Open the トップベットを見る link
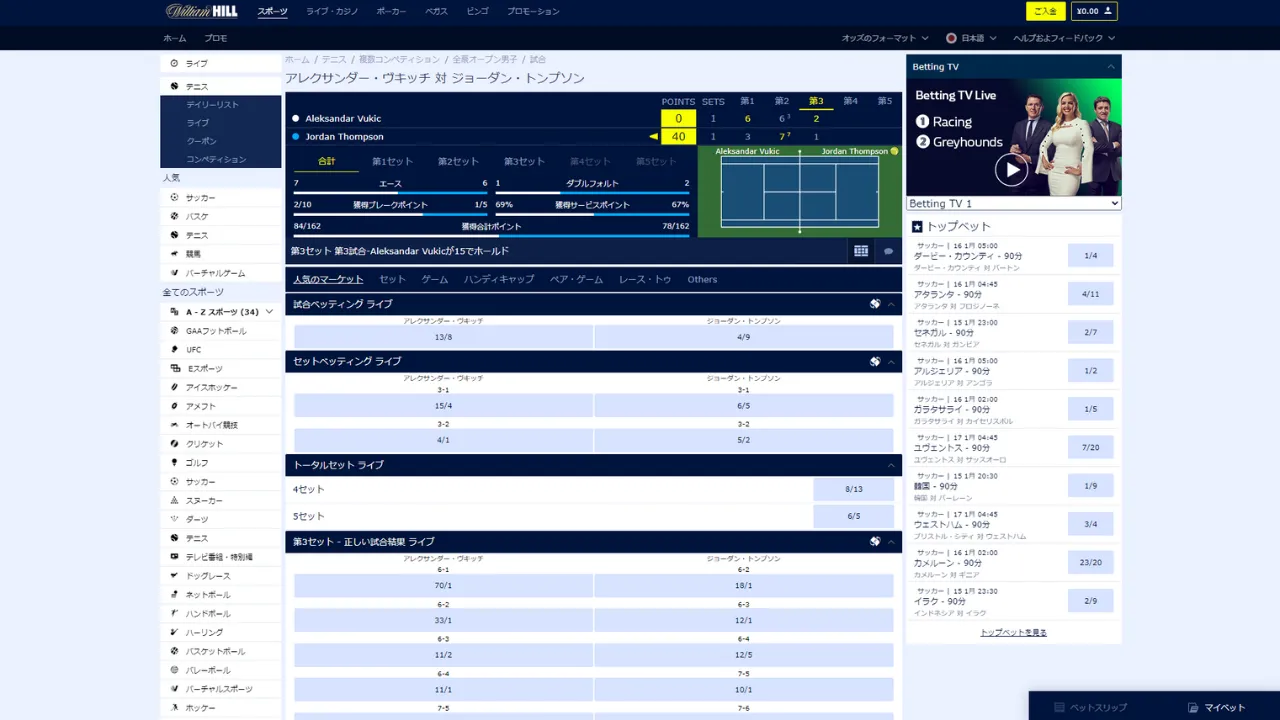 pos(1013,633)
